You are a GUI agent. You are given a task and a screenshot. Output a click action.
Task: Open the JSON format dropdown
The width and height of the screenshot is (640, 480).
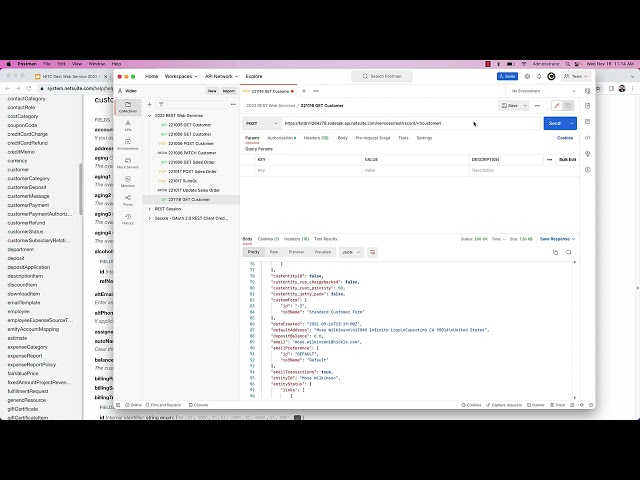pyautogui.click(x=351, y=252)
